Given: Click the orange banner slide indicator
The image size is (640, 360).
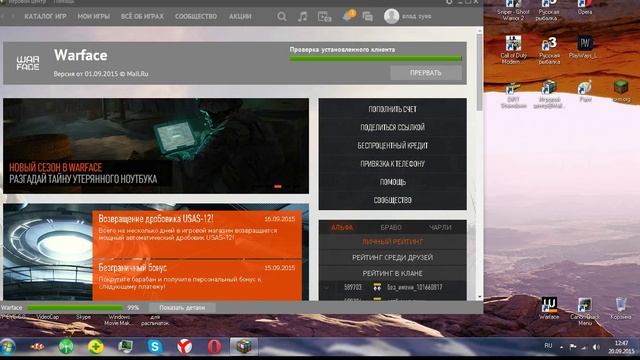Looking at the screenshot, I should point(278,187).
